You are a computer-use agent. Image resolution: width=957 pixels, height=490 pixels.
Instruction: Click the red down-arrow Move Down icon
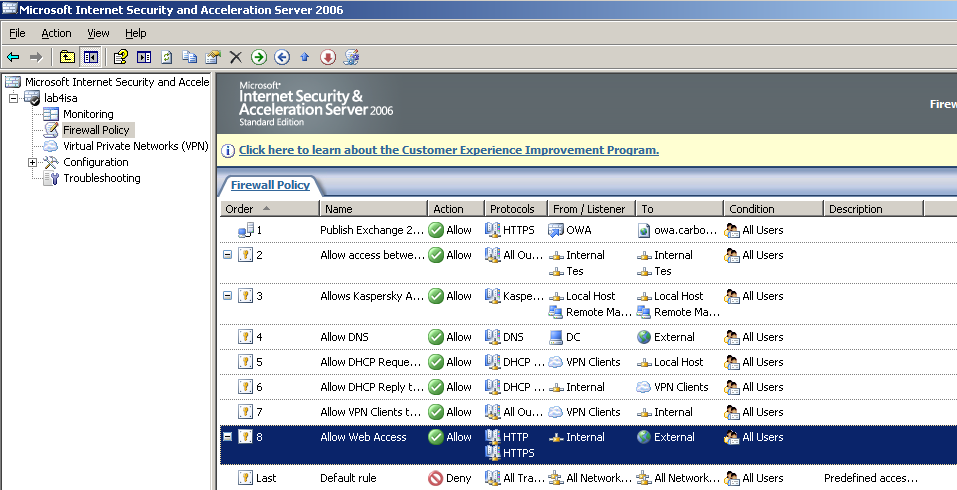(x=328, y=57)
